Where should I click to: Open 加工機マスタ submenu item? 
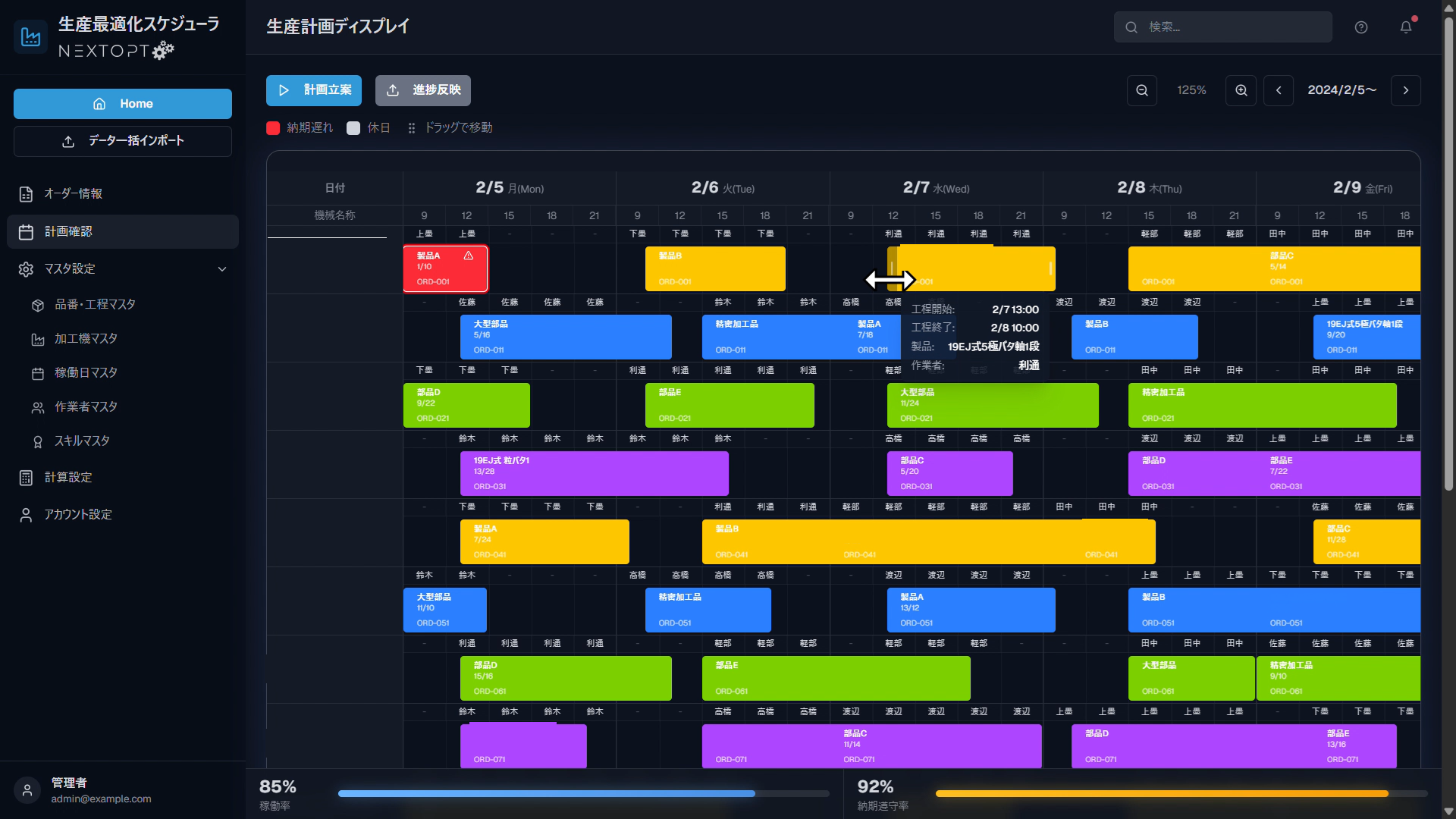(86, 339)
